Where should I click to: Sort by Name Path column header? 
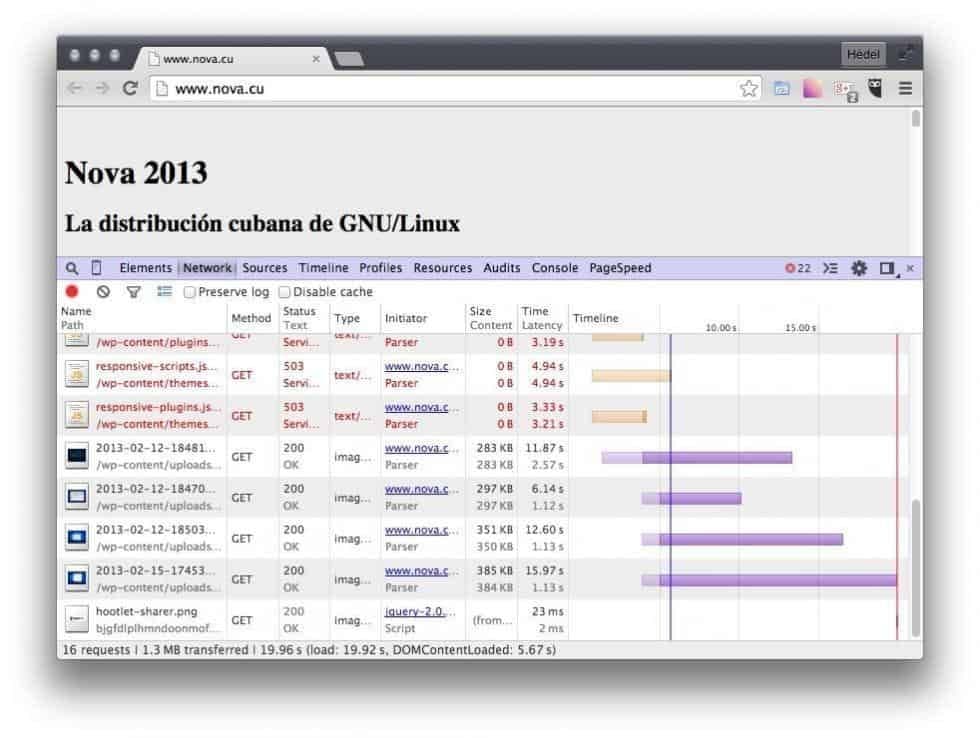[x=142, y=318]
